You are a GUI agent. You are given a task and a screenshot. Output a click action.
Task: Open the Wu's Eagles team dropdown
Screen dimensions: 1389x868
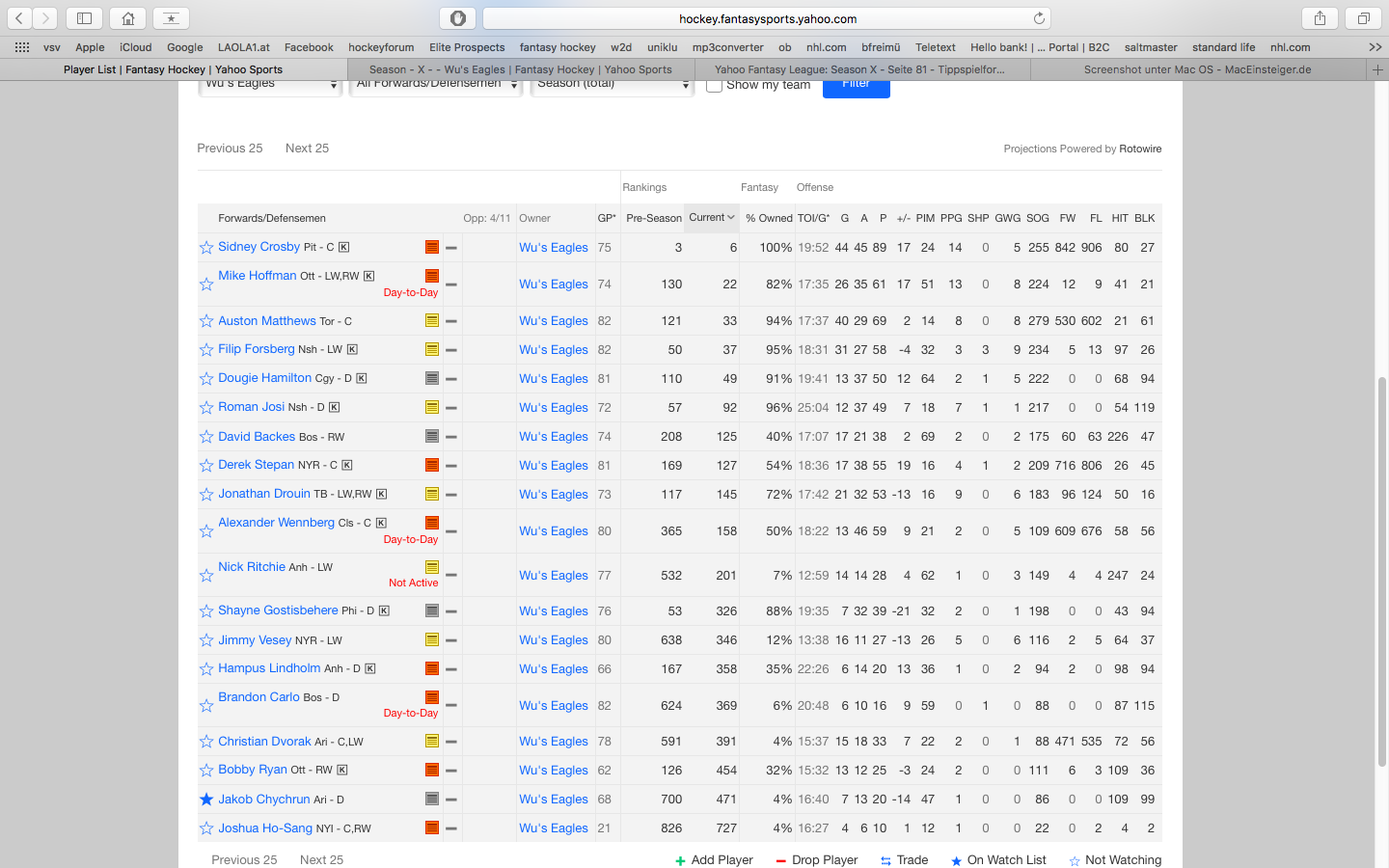(x=270, y=86)
